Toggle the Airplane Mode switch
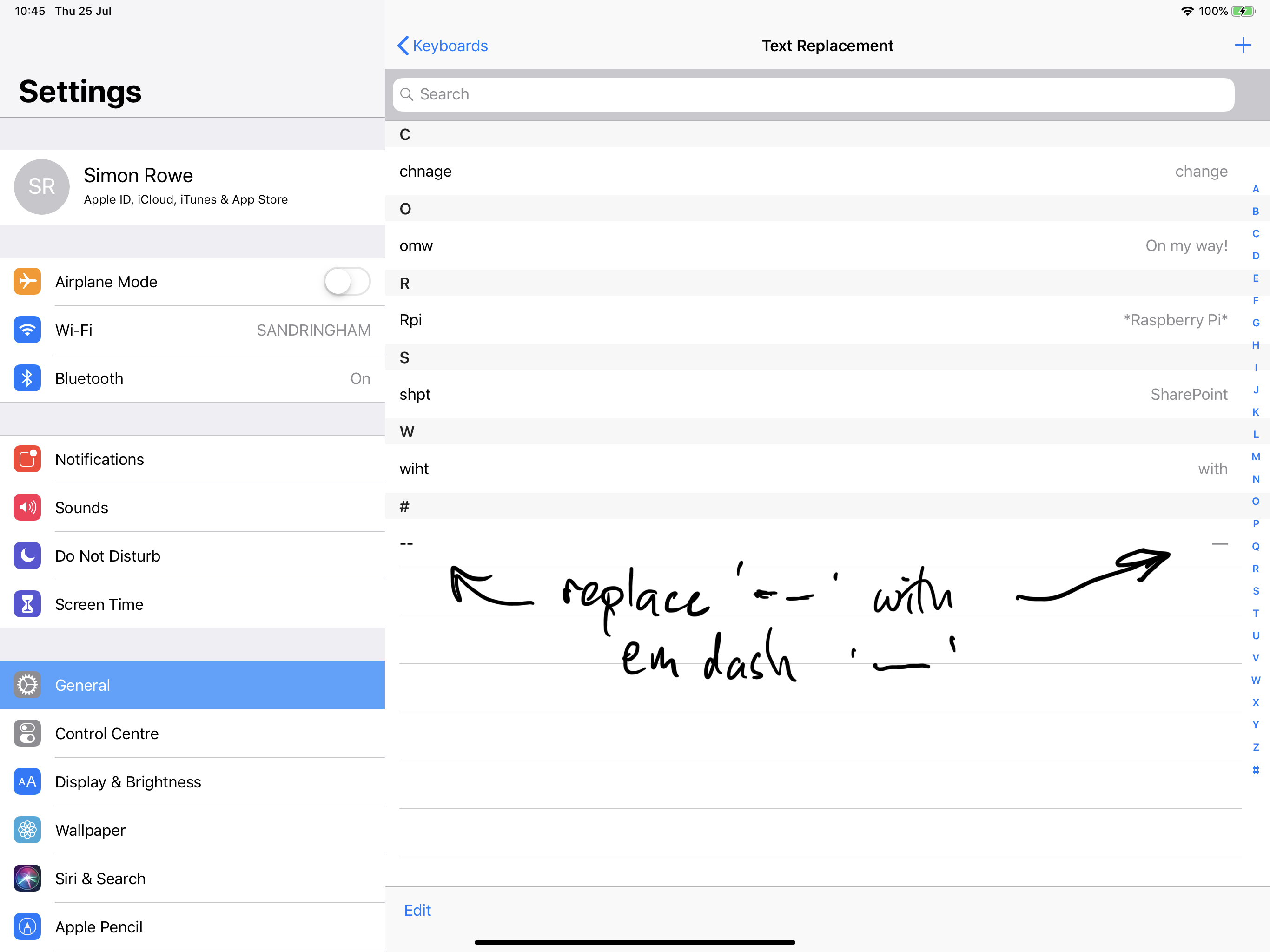The height and width of the screenshot is (952, 1270). (x=347, y=281)
